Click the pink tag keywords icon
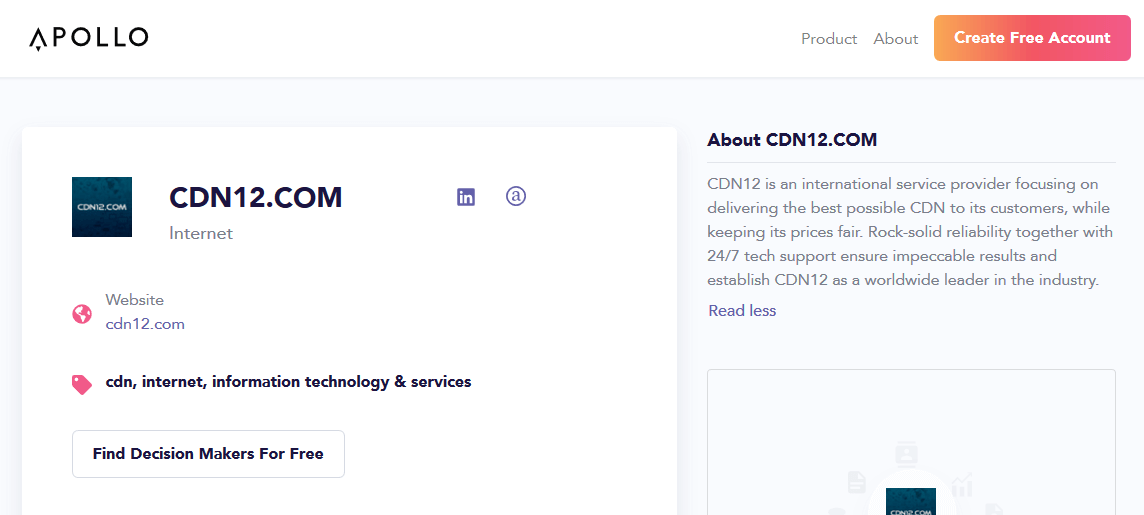The image size is (1144, 515). 82,384
